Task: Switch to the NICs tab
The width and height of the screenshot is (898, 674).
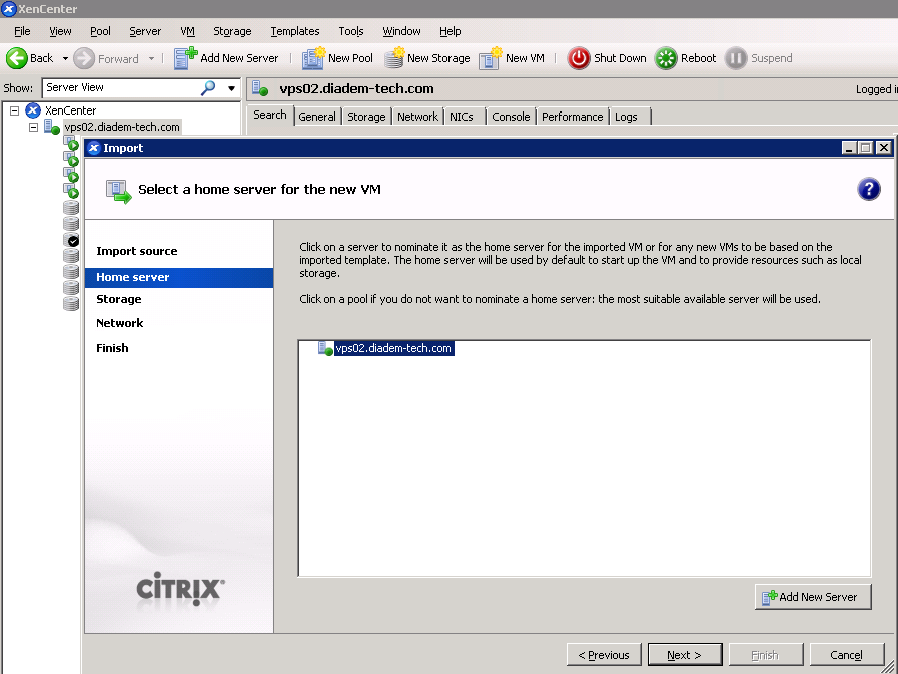Action: 462,117
